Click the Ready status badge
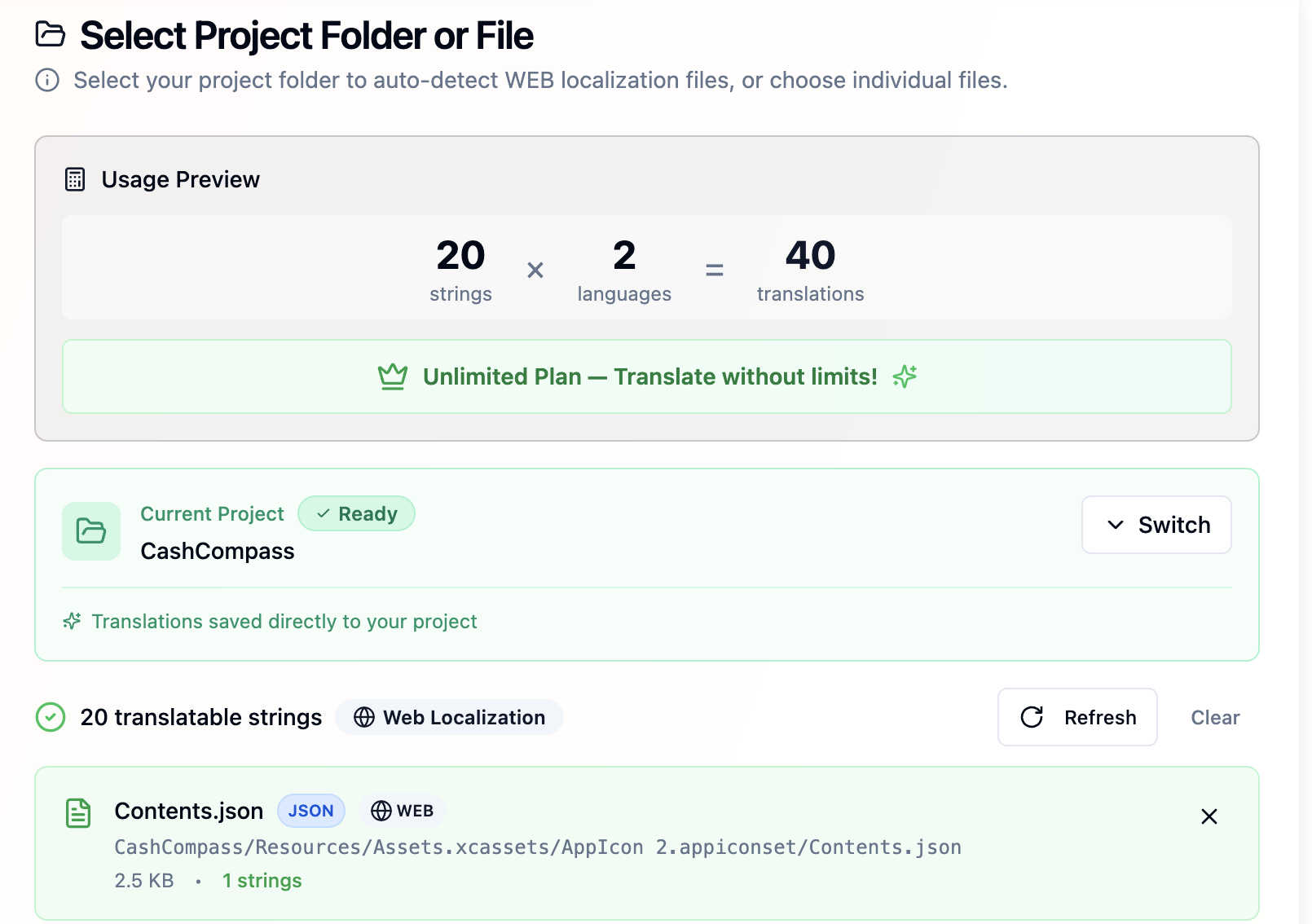The height and width of the screenshot is (924, 1312). tap(357, 514)
